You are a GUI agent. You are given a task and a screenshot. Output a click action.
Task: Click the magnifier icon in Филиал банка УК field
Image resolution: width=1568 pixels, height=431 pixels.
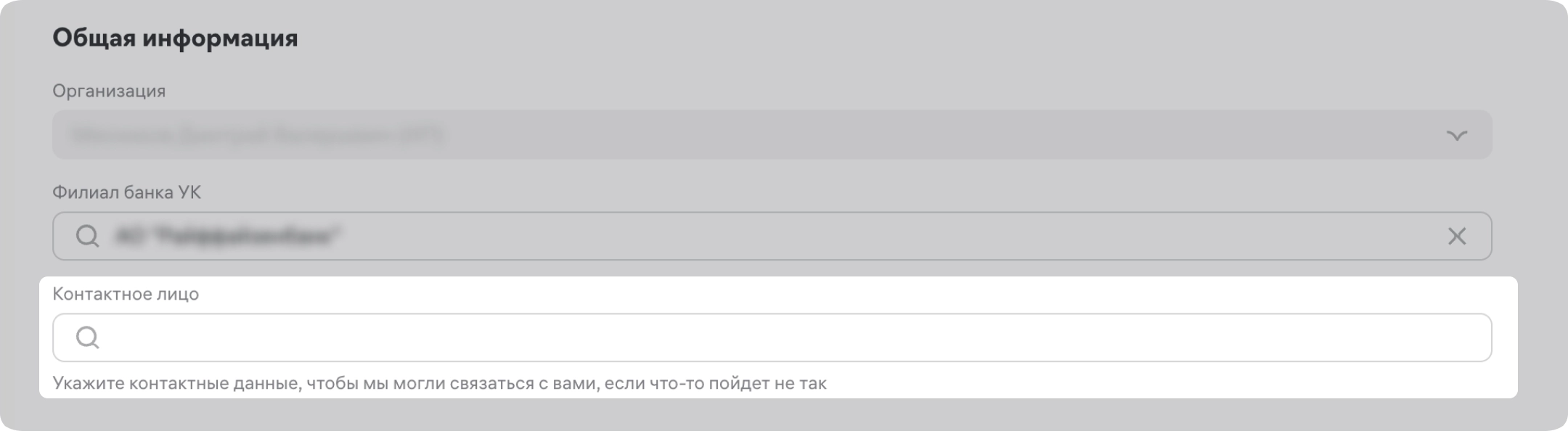[87, 236]
